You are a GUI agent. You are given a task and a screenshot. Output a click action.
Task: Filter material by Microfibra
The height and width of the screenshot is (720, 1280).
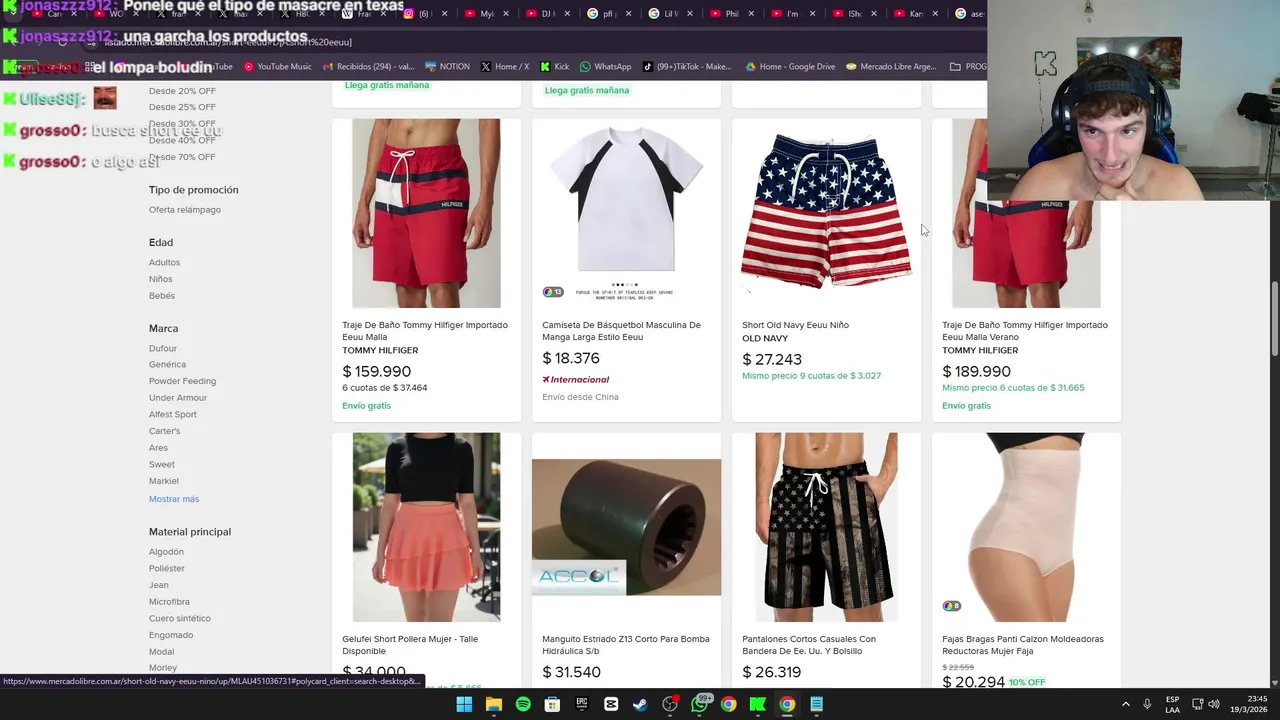(169, 602)
